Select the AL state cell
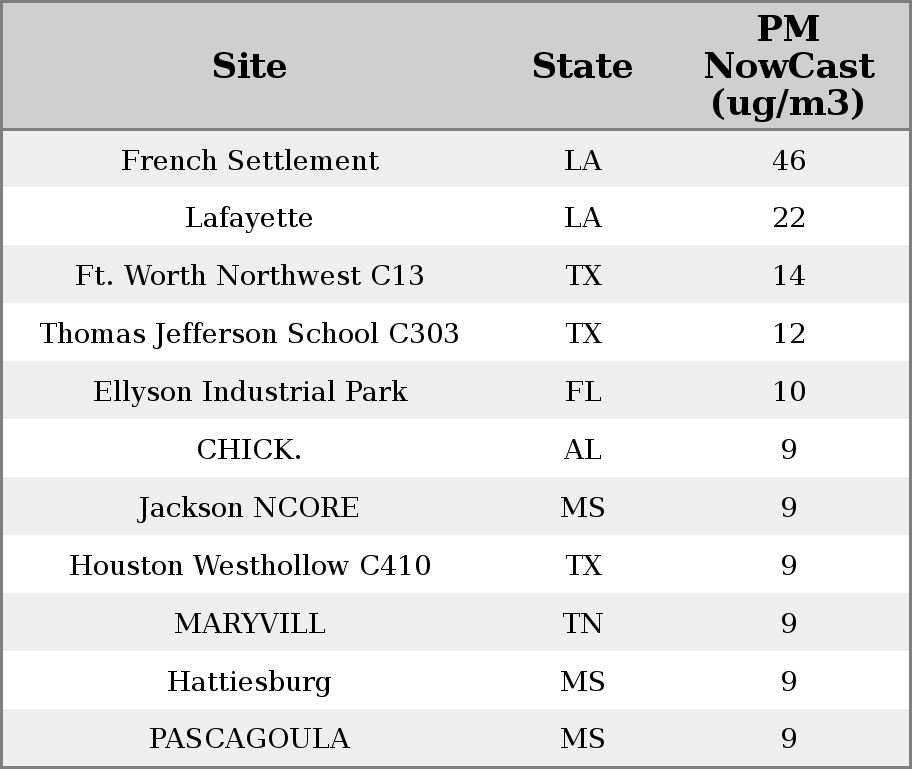The image size is (912, 769). tap(582, 450)
